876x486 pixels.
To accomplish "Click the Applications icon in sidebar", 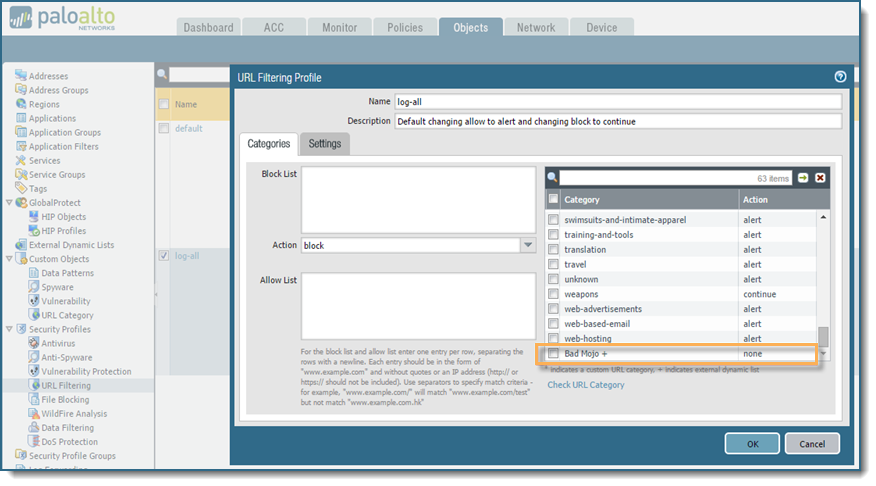I will (x=21, y=118).
